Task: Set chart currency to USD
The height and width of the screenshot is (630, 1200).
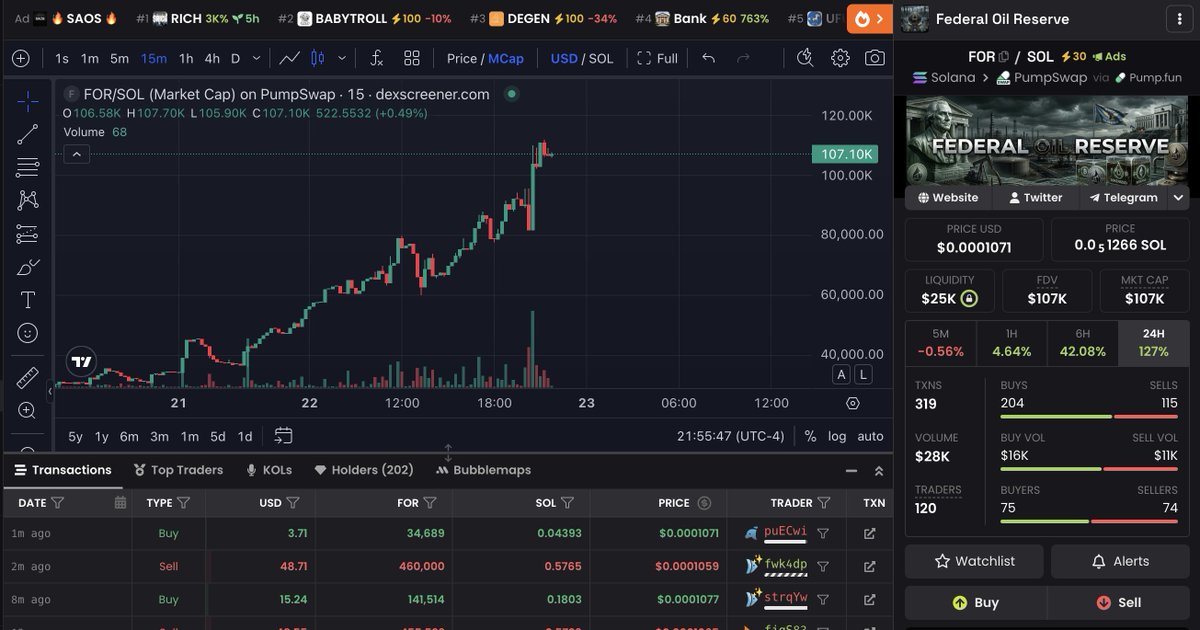Action: [x=564, y=58]
